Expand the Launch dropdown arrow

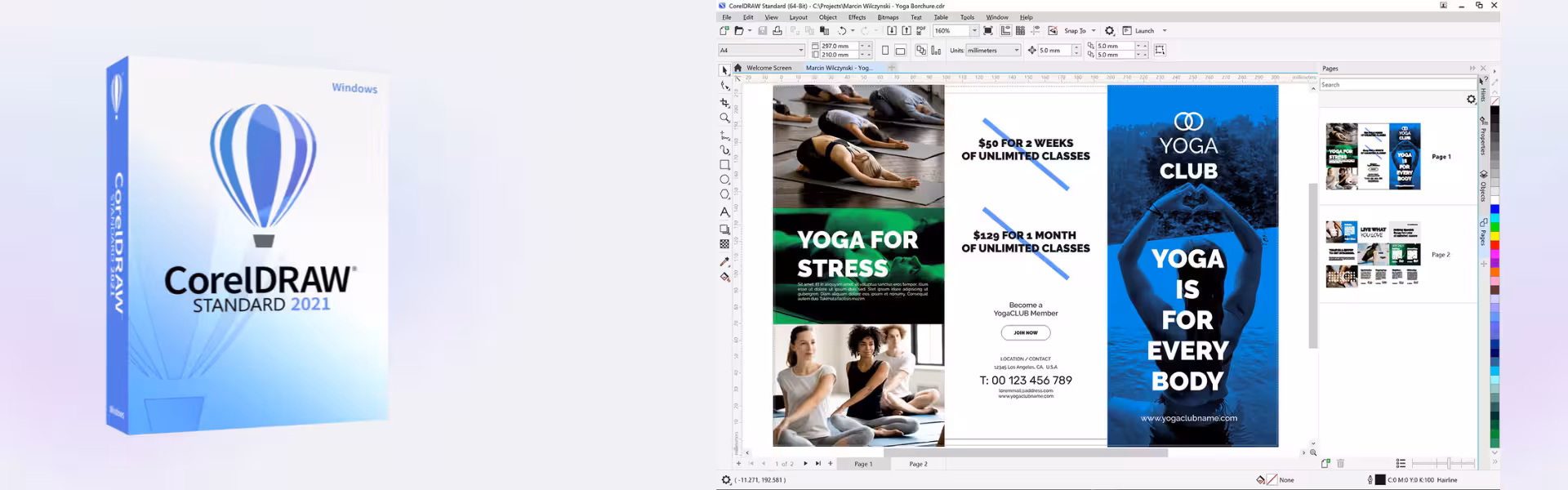[1165, 31]
